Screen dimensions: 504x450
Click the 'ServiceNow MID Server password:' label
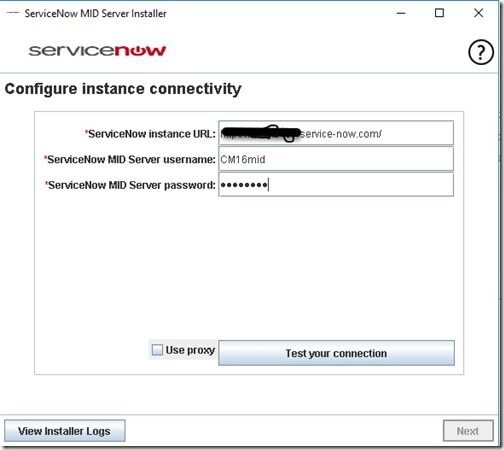(130, 185)
